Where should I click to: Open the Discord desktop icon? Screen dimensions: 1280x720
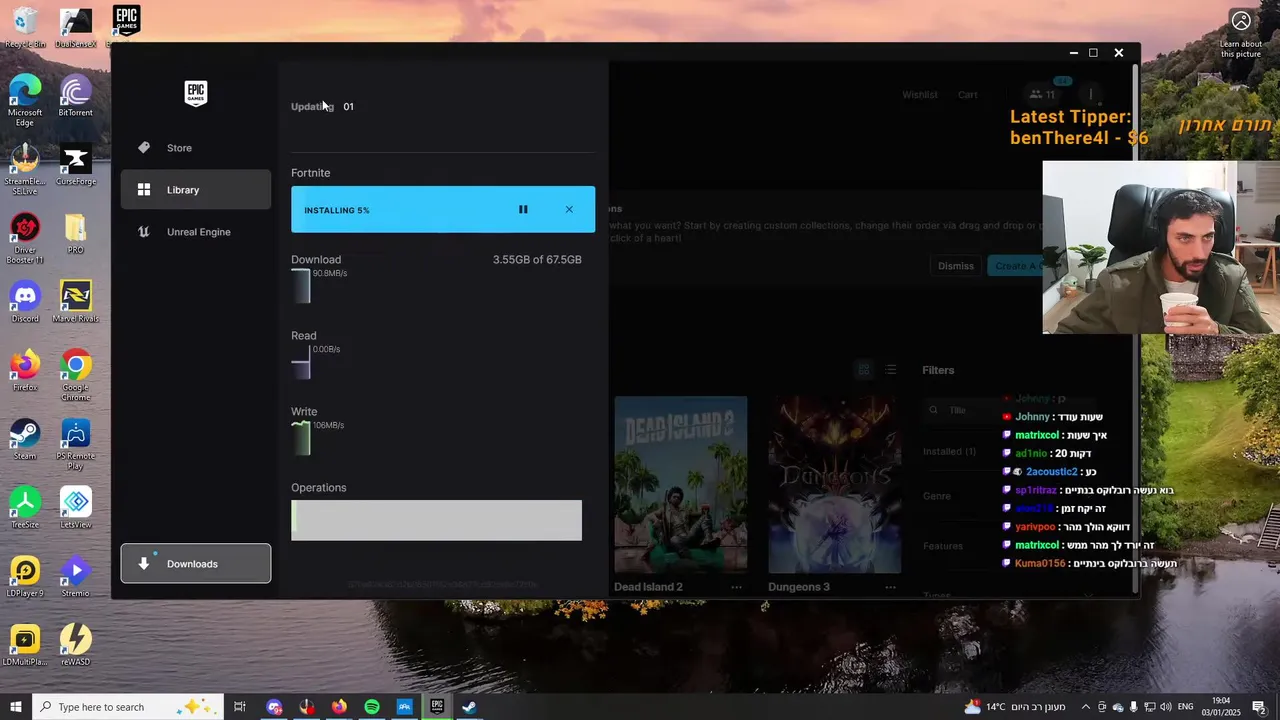tap(25, 303)
